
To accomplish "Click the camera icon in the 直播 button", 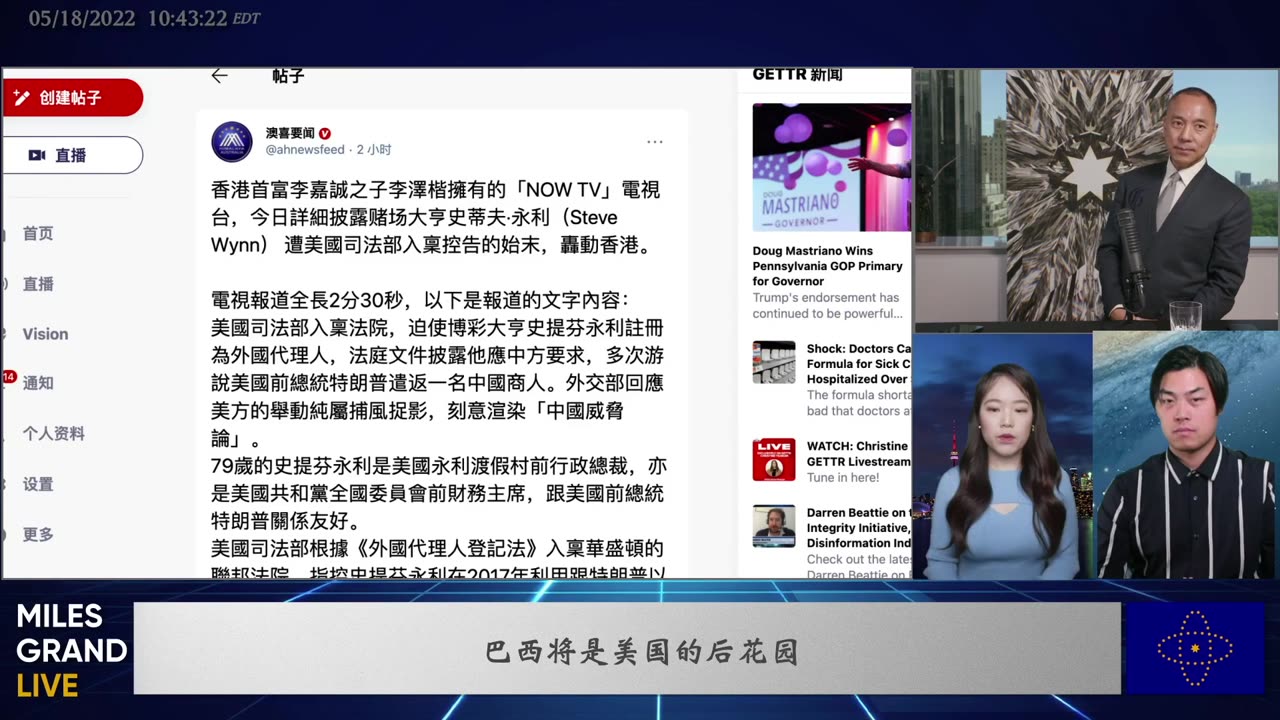I will tap(37, 155).
